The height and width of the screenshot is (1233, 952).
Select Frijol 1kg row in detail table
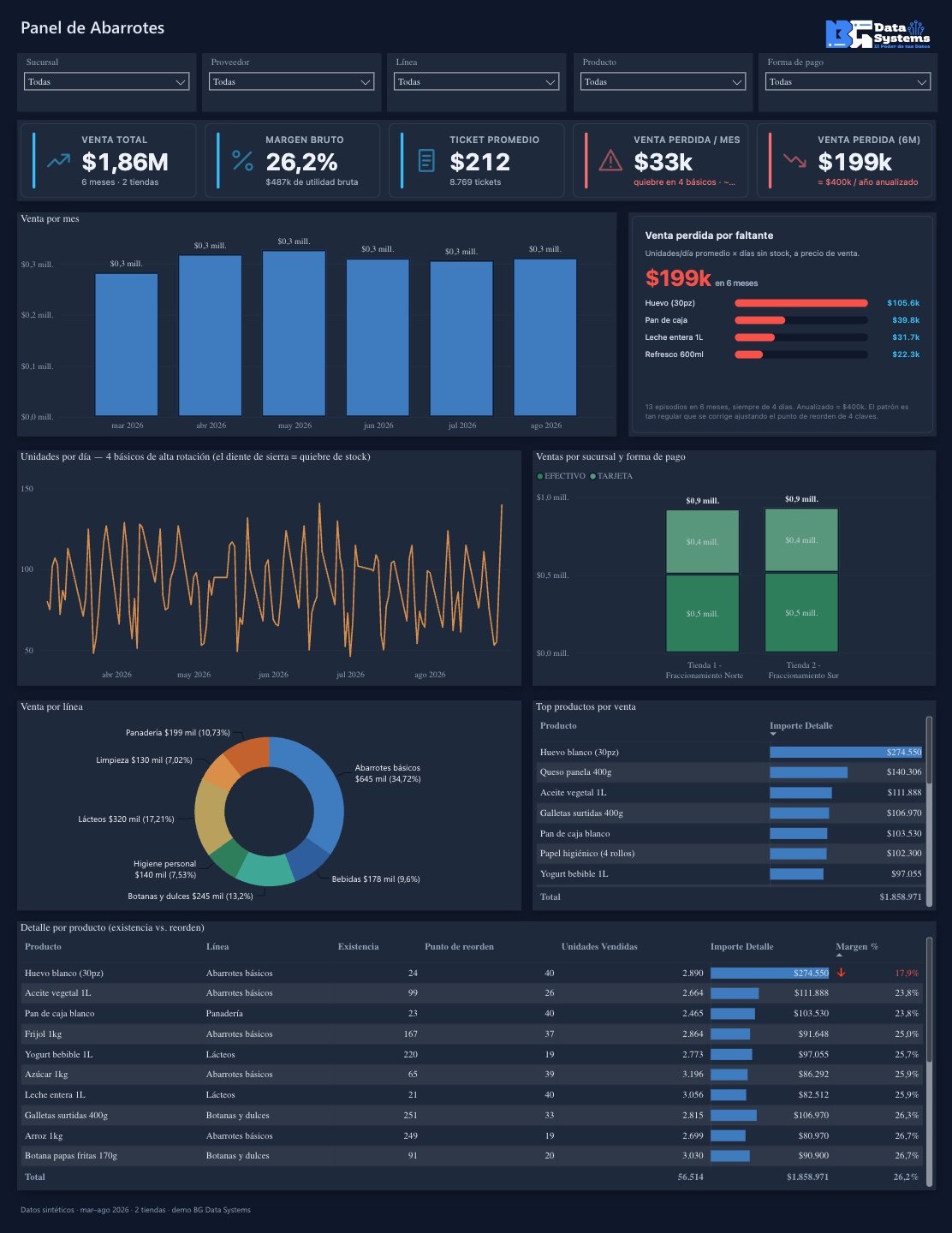coord(471,1033)
